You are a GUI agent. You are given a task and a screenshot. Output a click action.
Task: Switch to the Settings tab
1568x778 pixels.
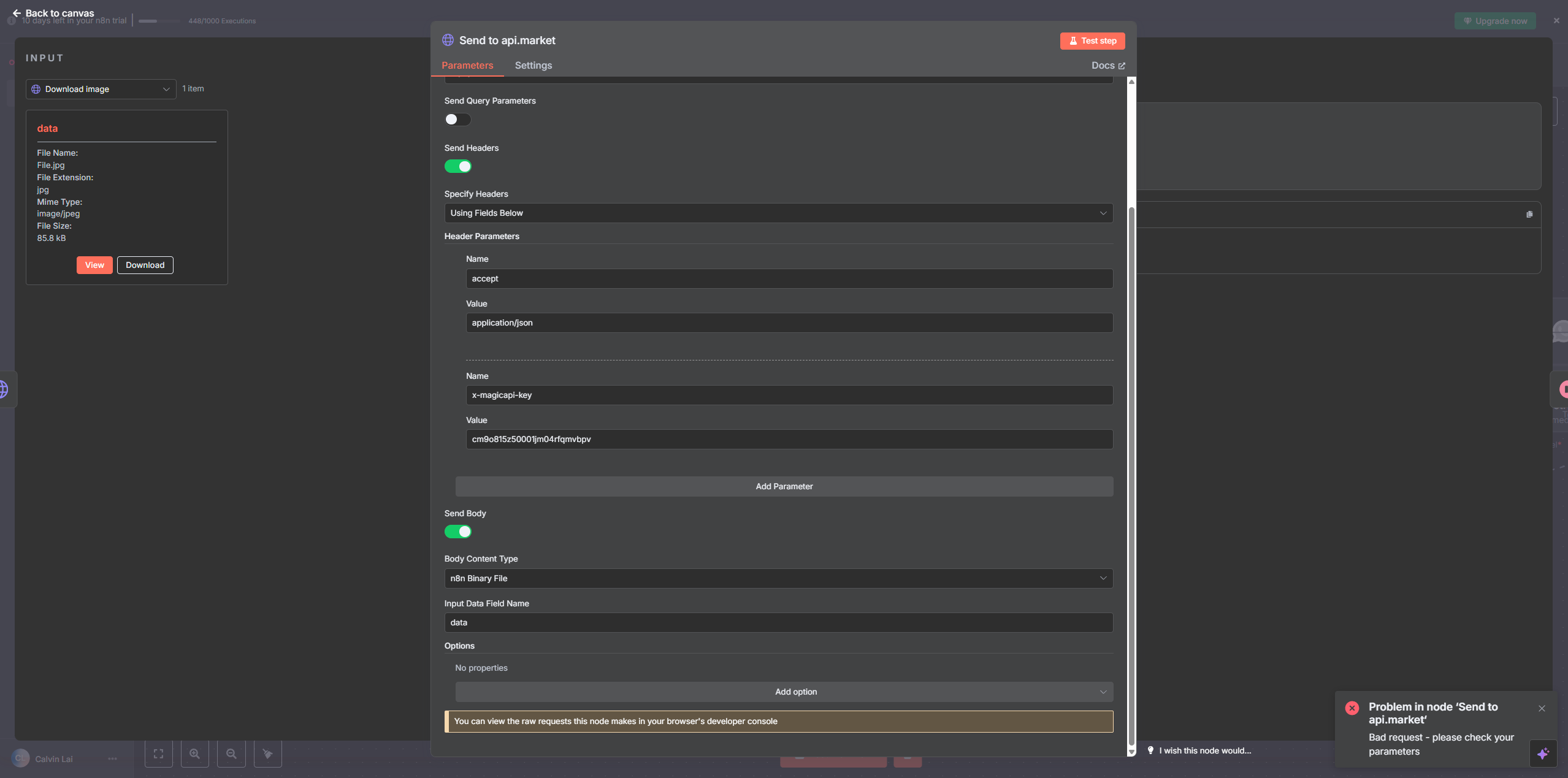pos(533,65)
